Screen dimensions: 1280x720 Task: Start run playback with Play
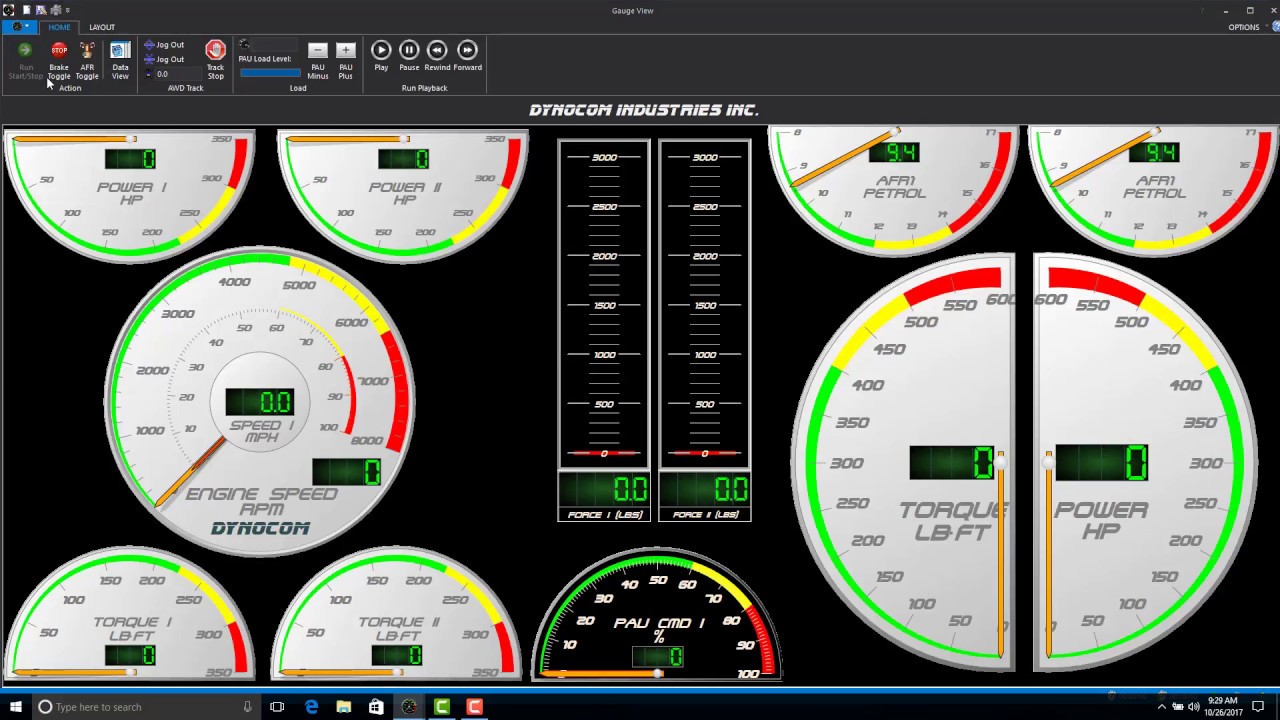point(381,56)
